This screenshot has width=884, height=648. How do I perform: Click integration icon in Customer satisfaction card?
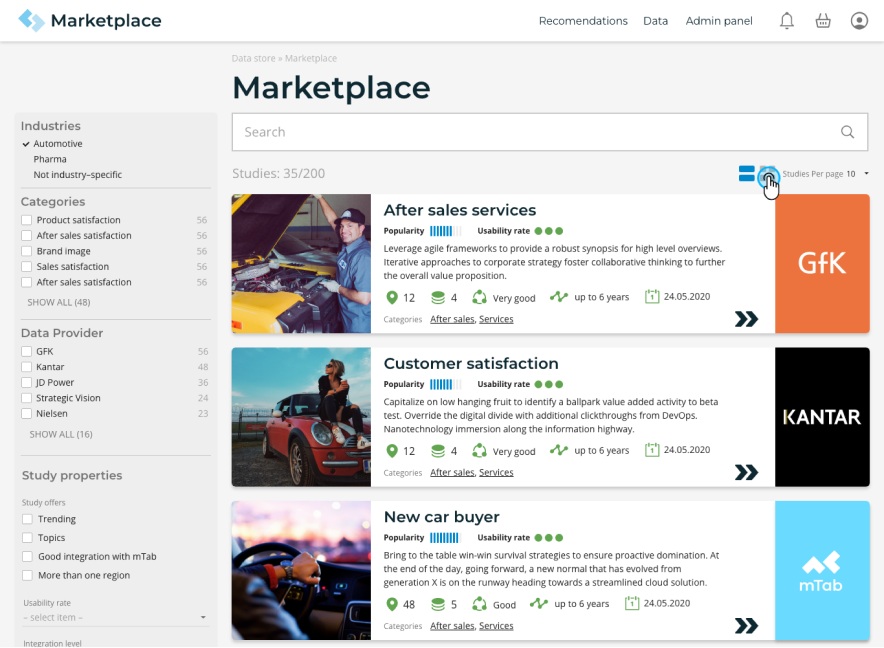pos(479,451)
